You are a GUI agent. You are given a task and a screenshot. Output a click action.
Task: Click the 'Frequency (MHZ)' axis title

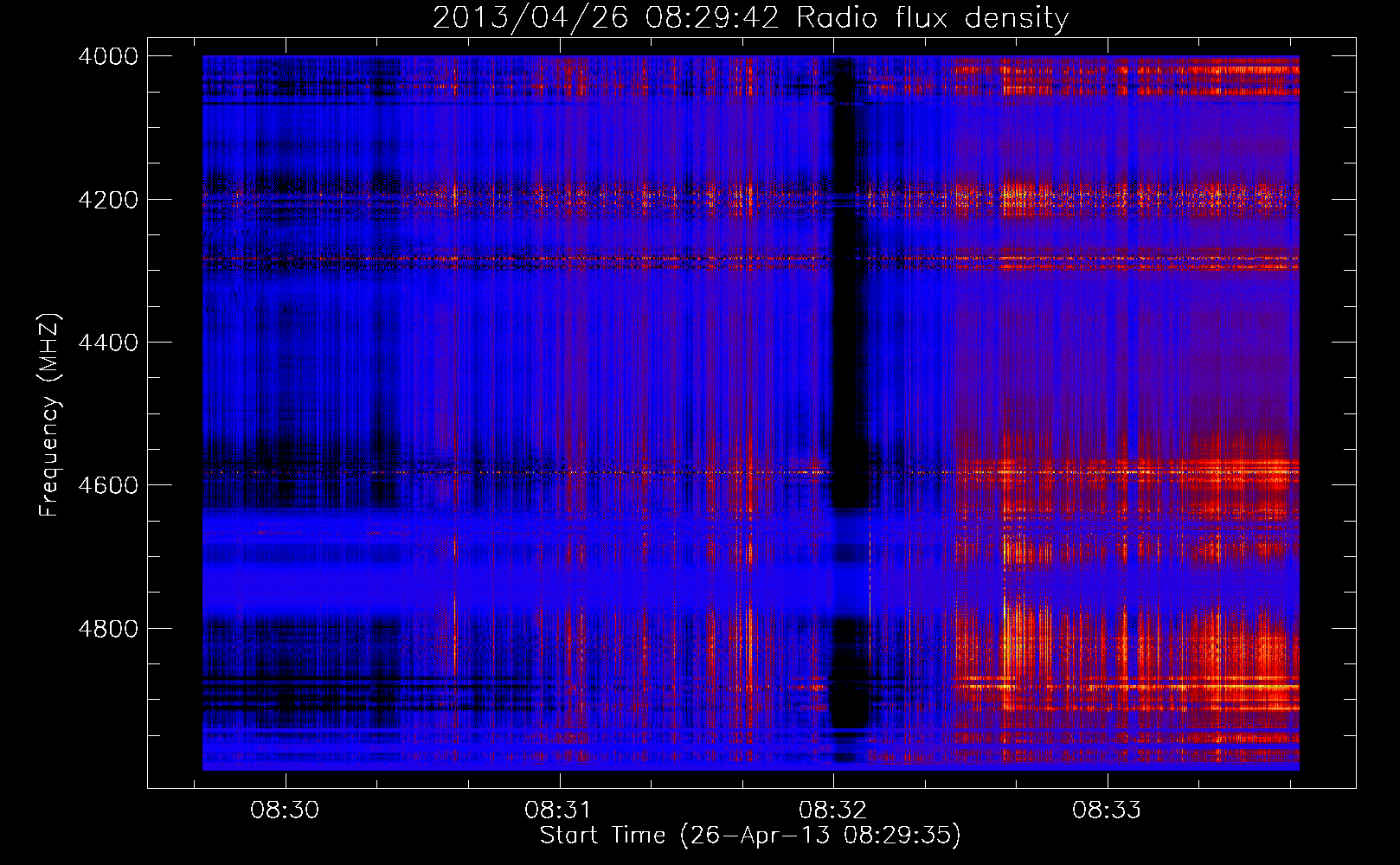pos(50,415)
